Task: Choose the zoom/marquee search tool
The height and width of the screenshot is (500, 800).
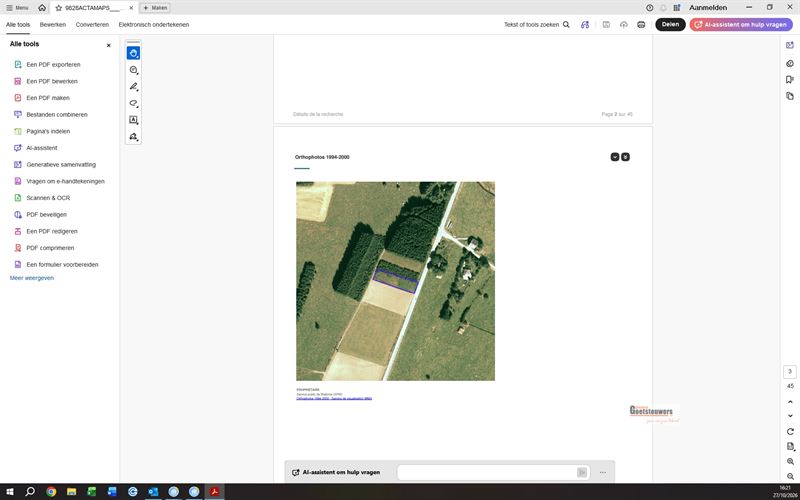Action: click(x=133, y=70)
